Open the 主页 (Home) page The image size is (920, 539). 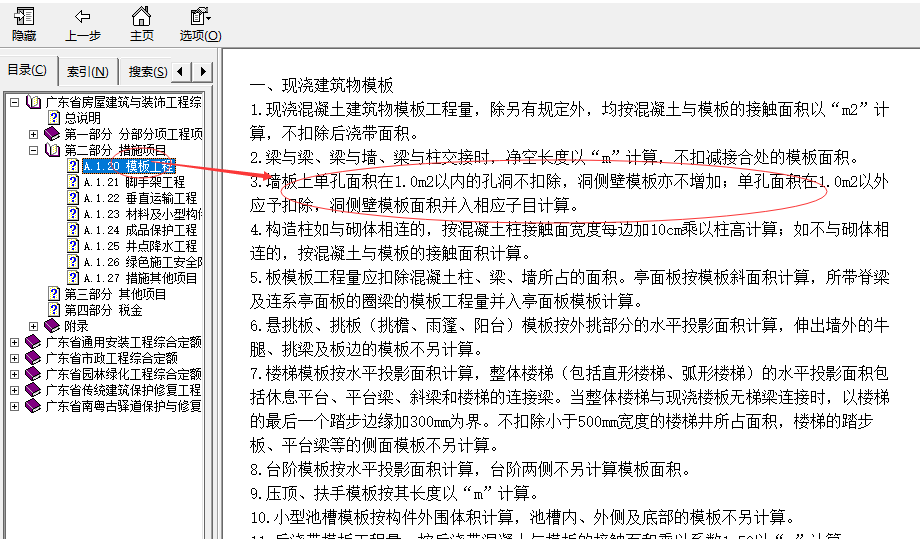click(141, 25)
